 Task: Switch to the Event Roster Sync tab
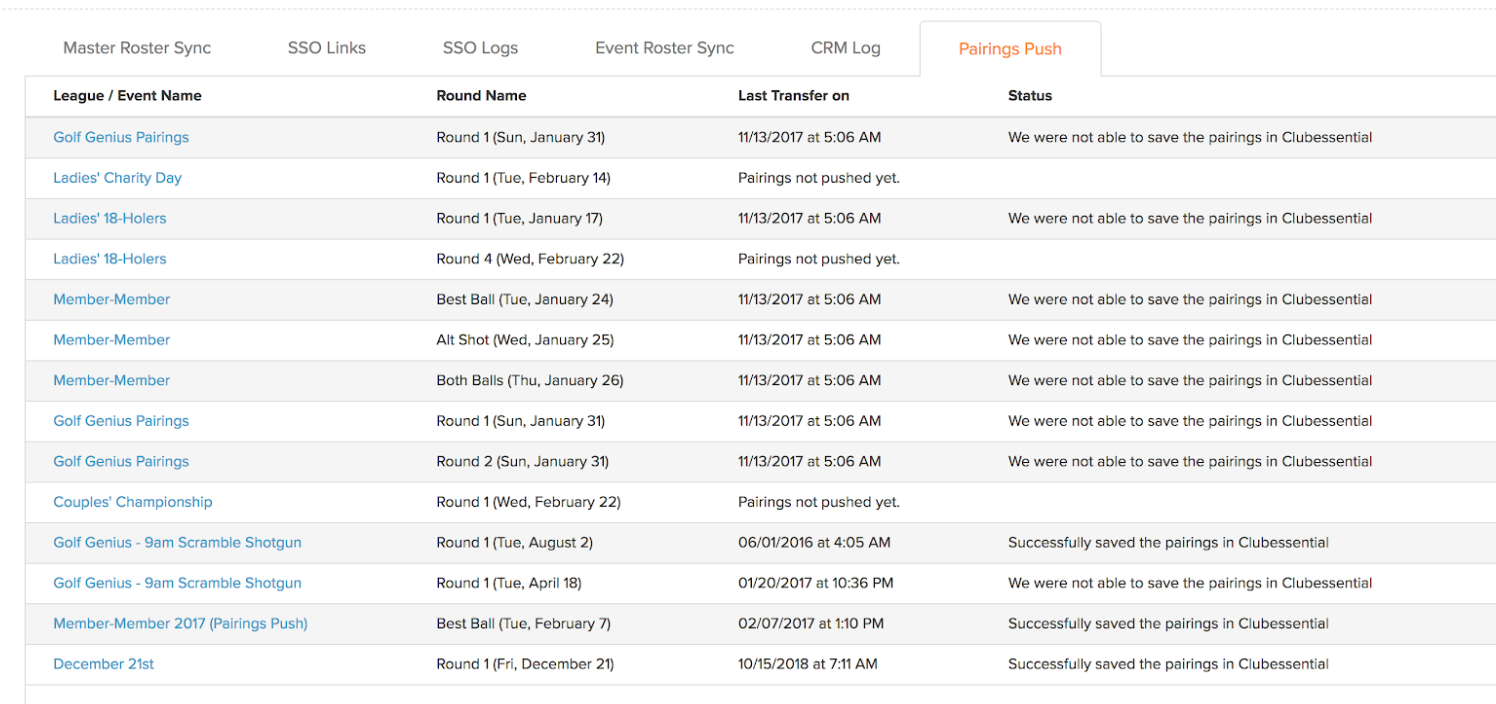click(664, 48)
